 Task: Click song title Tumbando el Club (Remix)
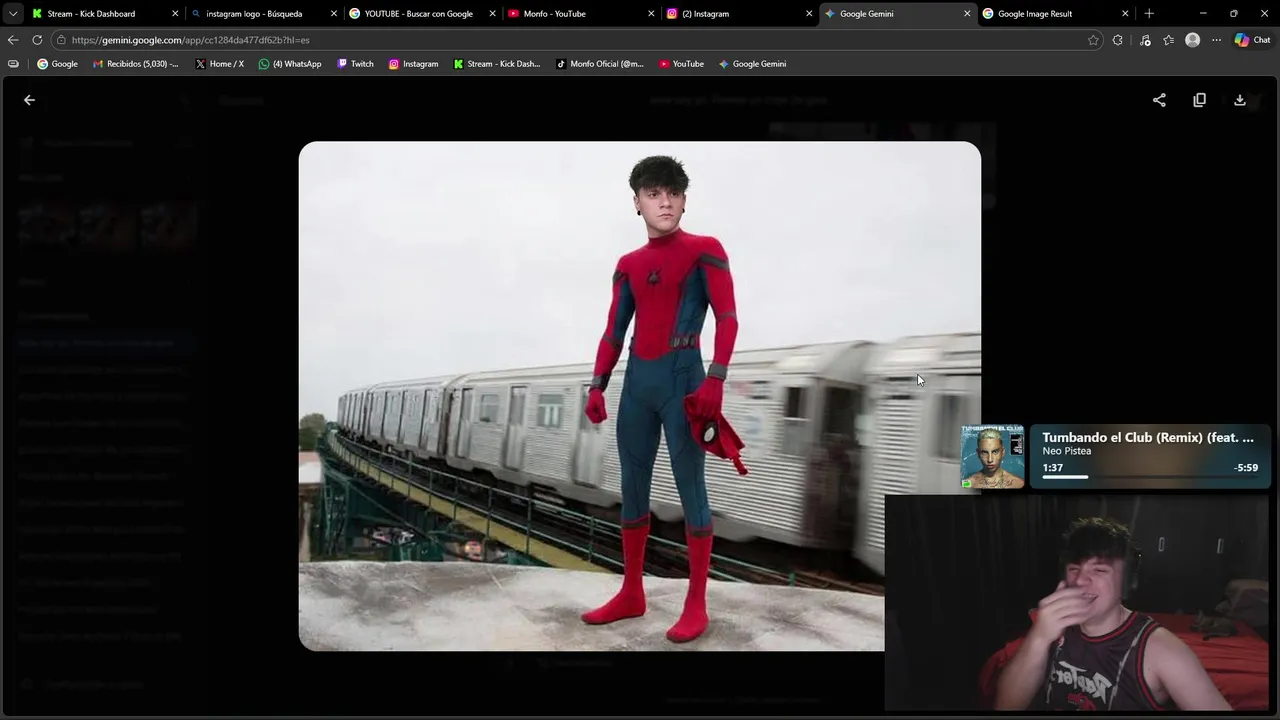point(1148,437)
